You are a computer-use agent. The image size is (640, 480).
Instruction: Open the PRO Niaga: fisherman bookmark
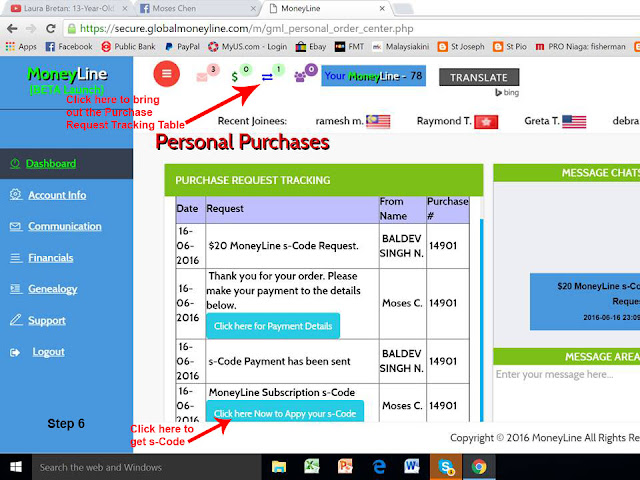(x=580, y=47)
